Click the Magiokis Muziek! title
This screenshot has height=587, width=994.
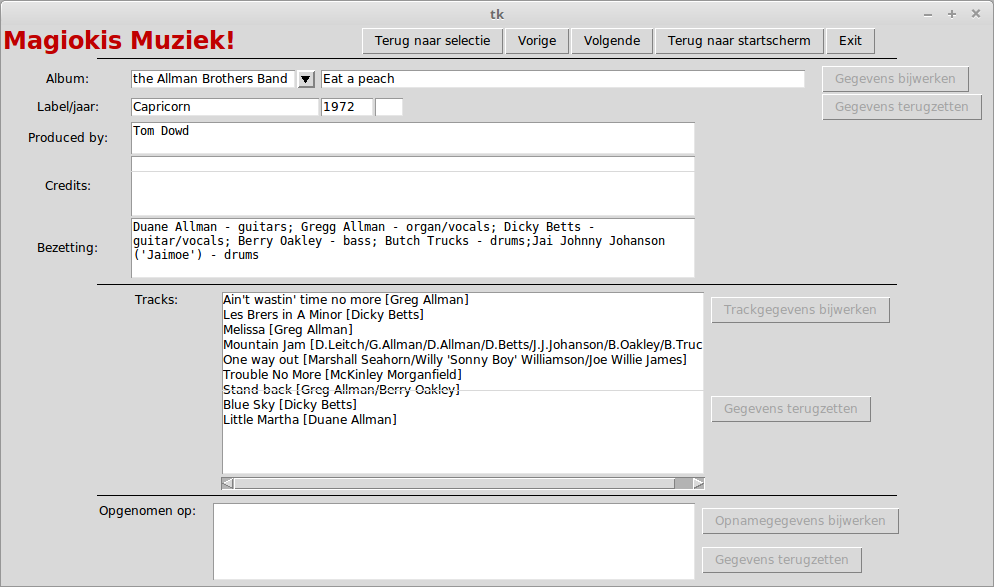tap(119, 41)
